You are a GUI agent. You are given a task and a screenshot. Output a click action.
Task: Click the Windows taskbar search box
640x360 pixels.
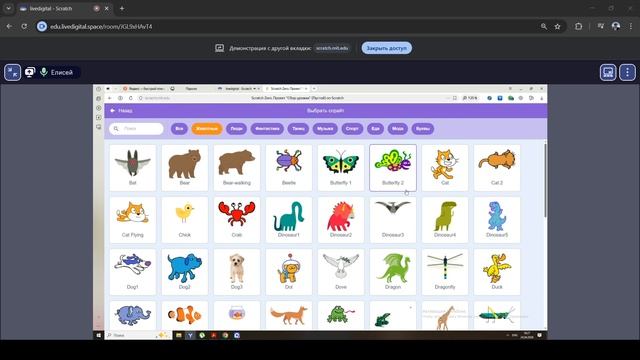(138, 335)
